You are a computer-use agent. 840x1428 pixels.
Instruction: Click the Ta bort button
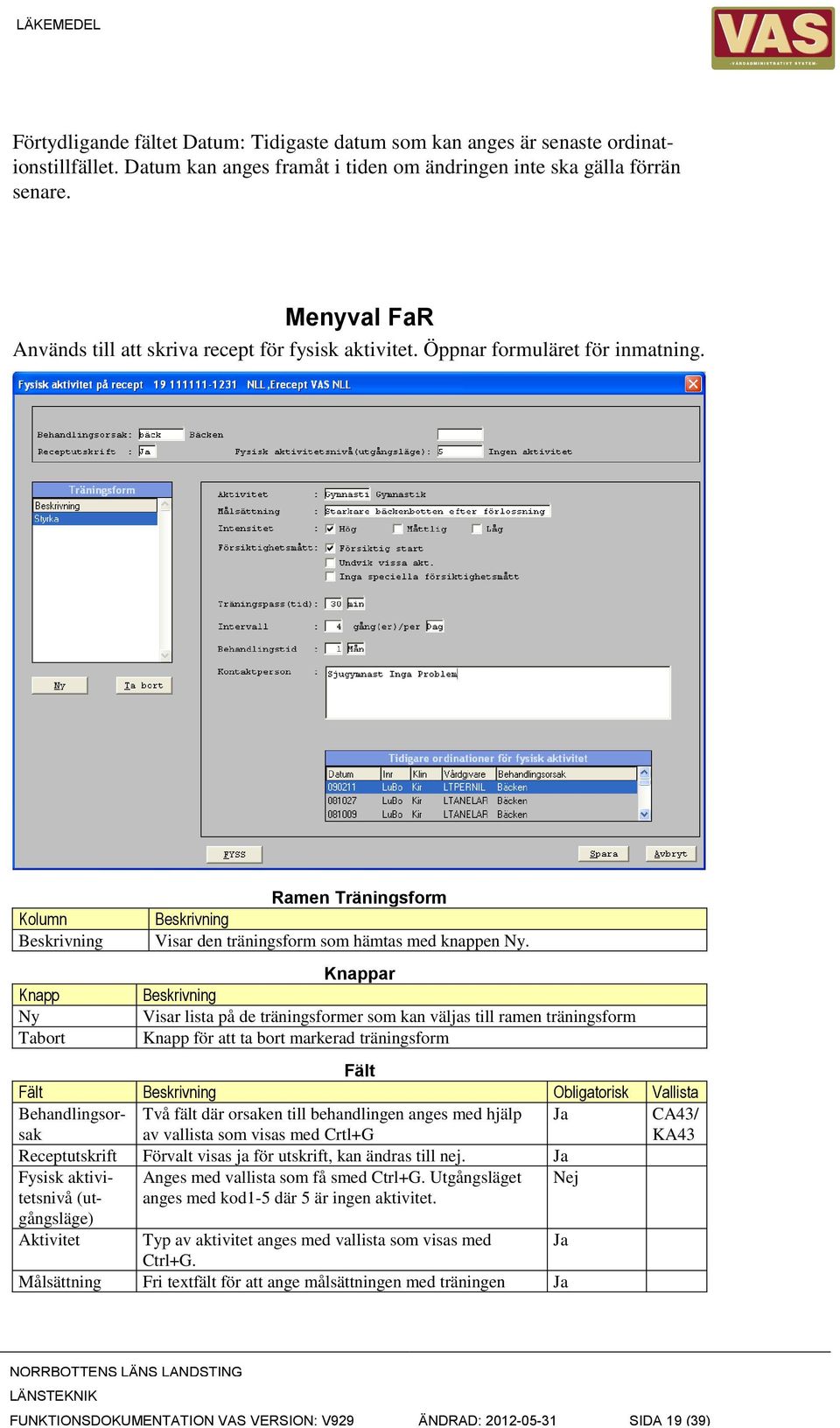coord(143,685)
